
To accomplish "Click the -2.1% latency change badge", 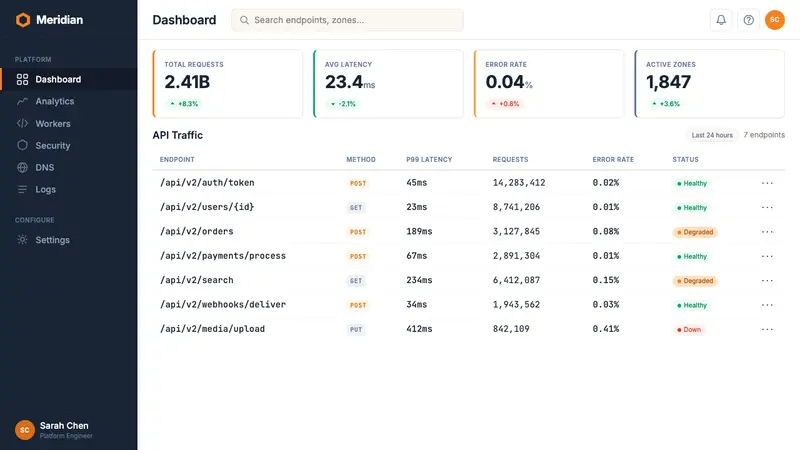I will pos(343,104).
